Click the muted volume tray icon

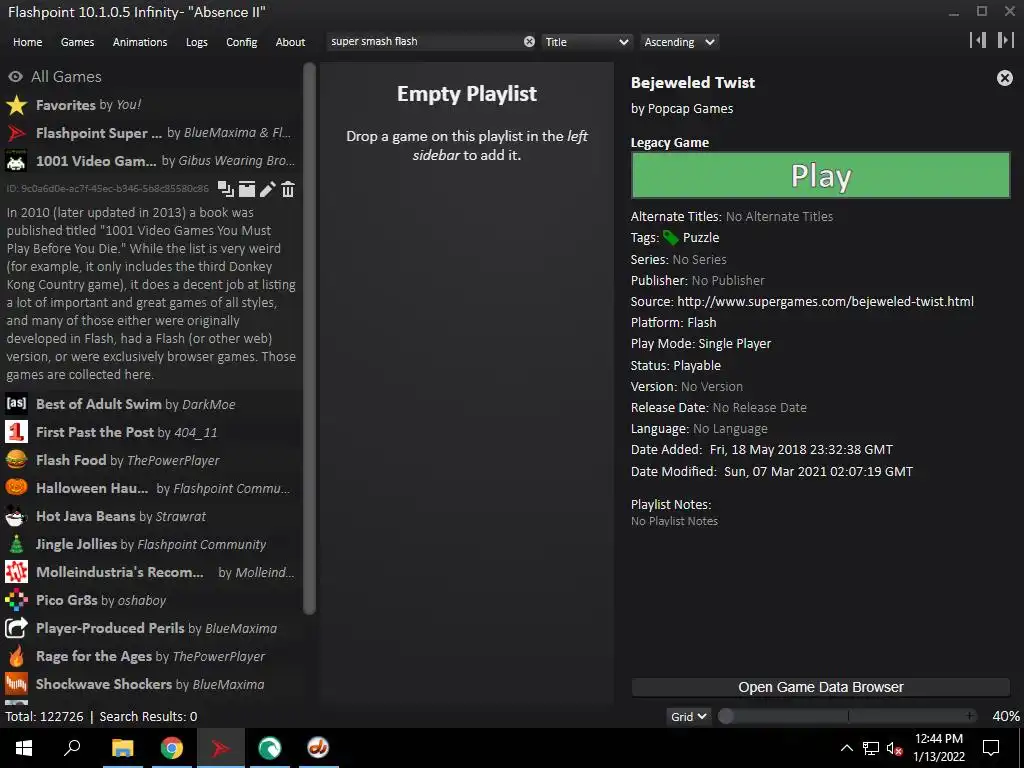894,748
